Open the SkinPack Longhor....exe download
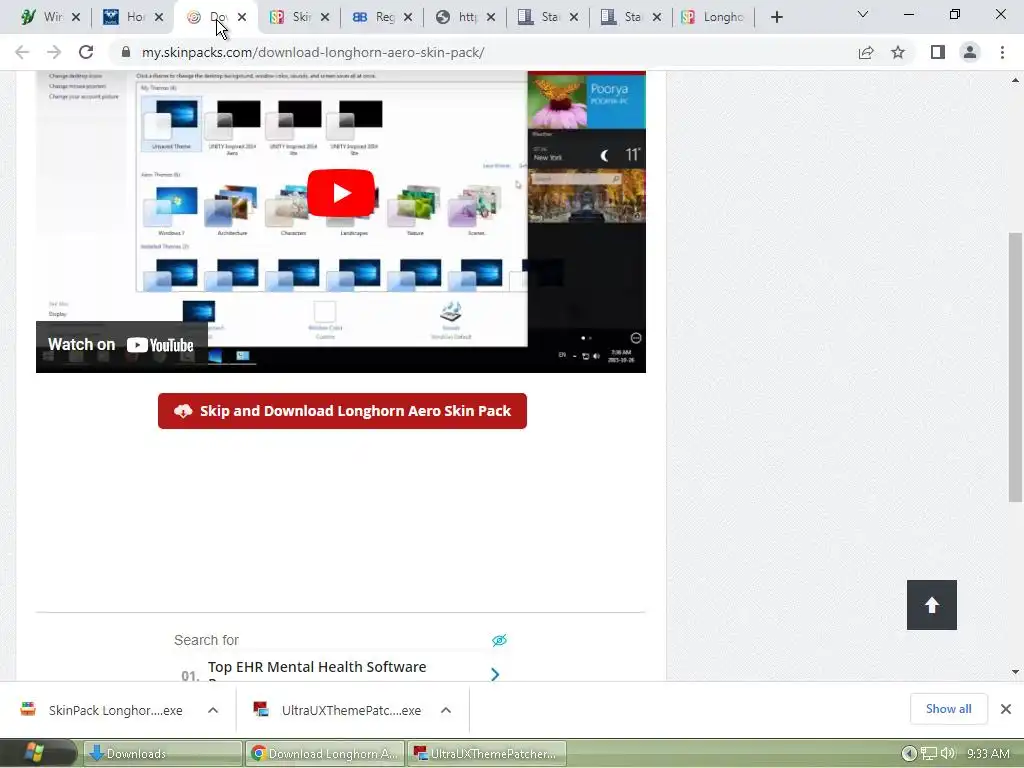 click(x=104, y=710)
